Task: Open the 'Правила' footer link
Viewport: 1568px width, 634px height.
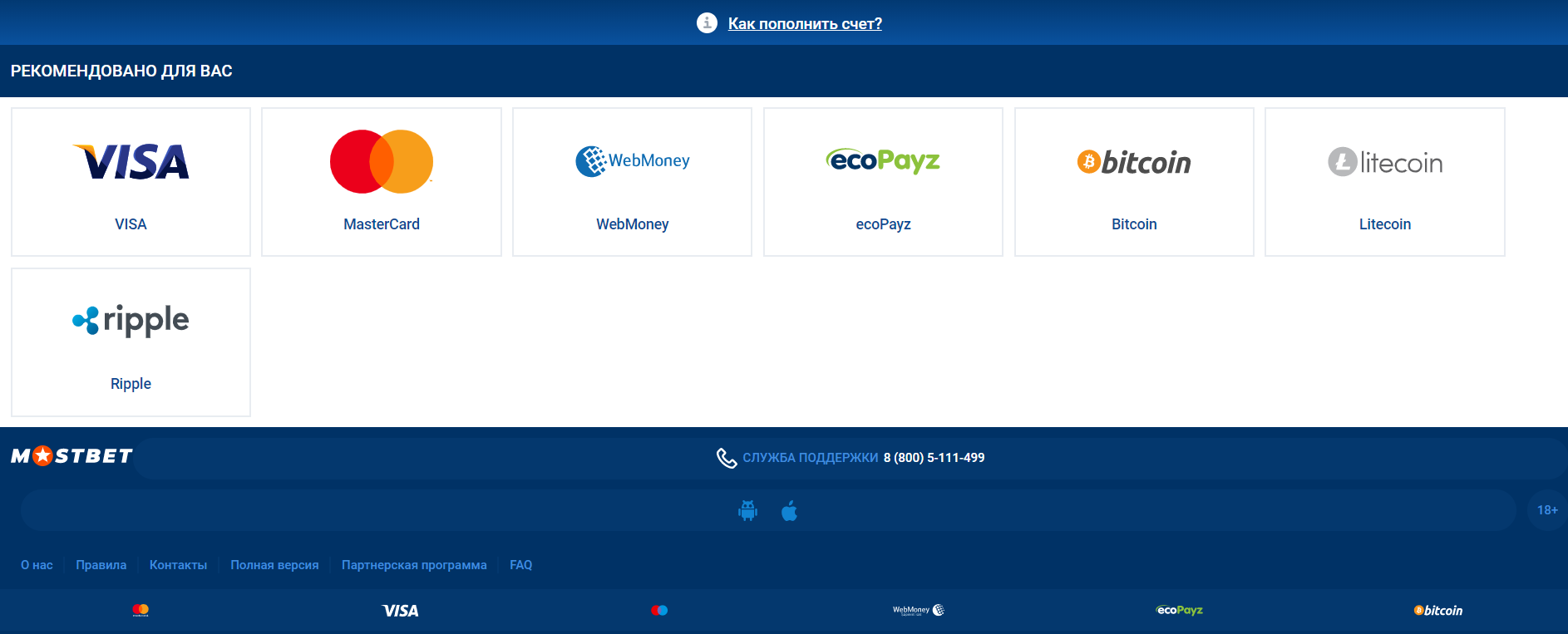Action: (101, 565)
